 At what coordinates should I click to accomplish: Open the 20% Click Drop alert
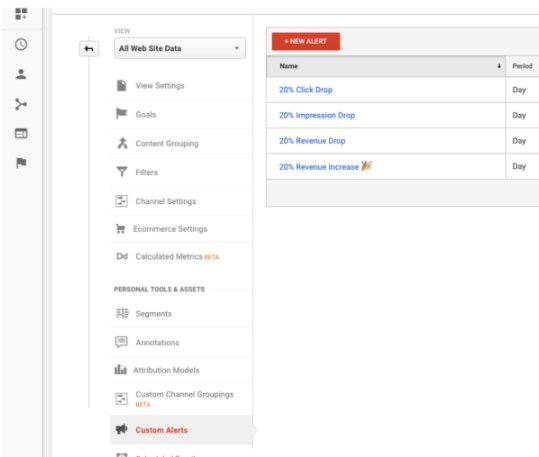pyautogui.click(x=306, y=90)
